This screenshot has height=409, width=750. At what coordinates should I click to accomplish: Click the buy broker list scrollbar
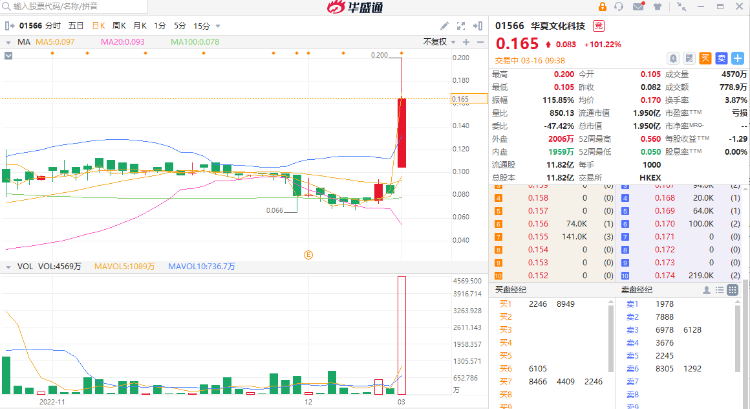(610, 338)
